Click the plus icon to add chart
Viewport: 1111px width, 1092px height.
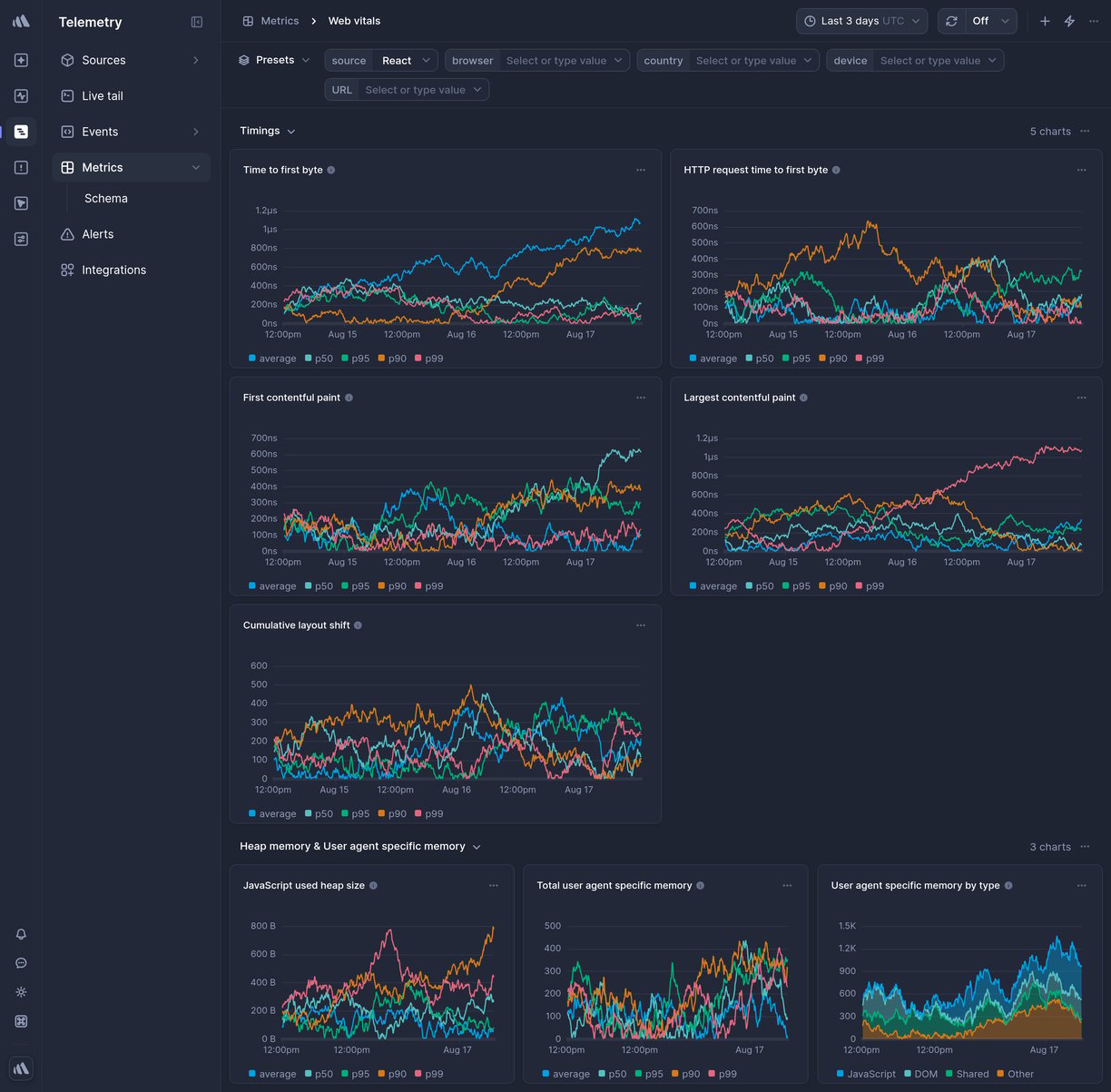click(x=1045, y=21)
